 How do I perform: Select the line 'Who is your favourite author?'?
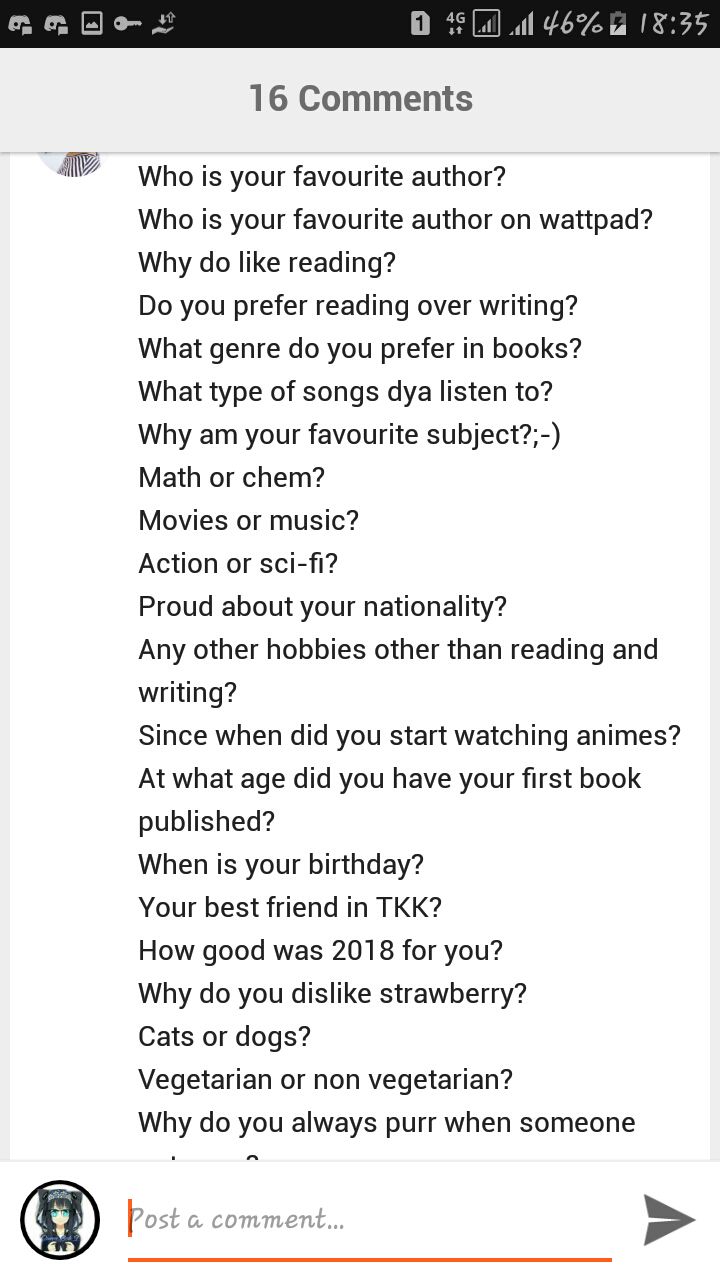322,177
